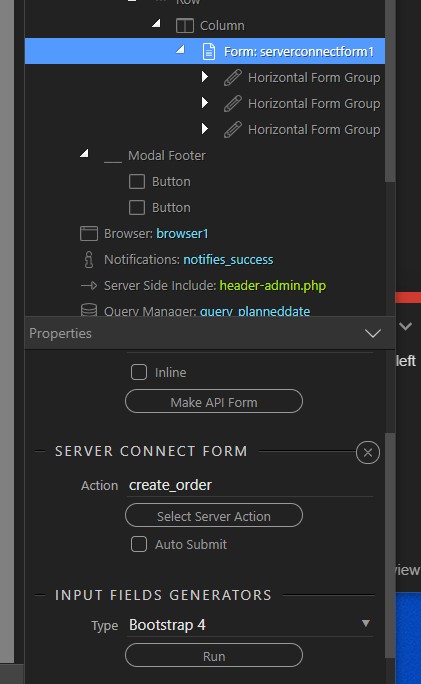This screenshot has height=684, width=421.
Task: Expand the first Horizontal Form Group node
Action: (x=204, y=77)
